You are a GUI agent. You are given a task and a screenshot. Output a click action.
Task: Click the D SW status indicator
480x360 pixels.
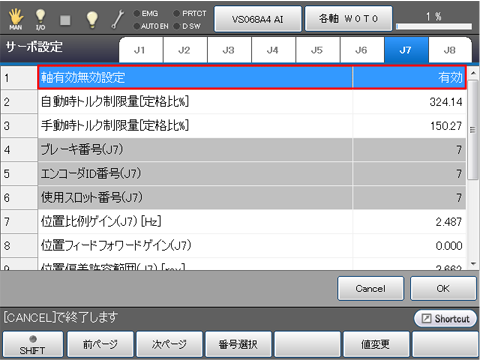point(187,26)
